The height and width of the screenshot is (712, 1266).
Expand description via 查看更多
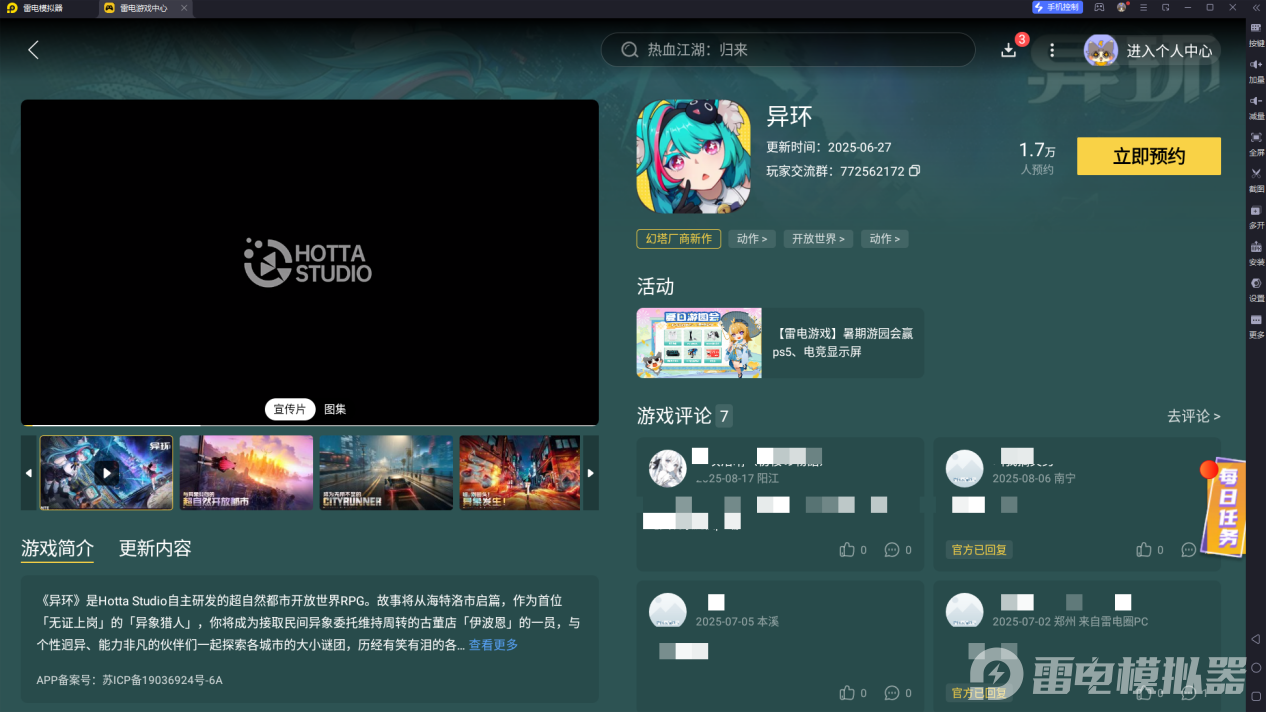493,645
